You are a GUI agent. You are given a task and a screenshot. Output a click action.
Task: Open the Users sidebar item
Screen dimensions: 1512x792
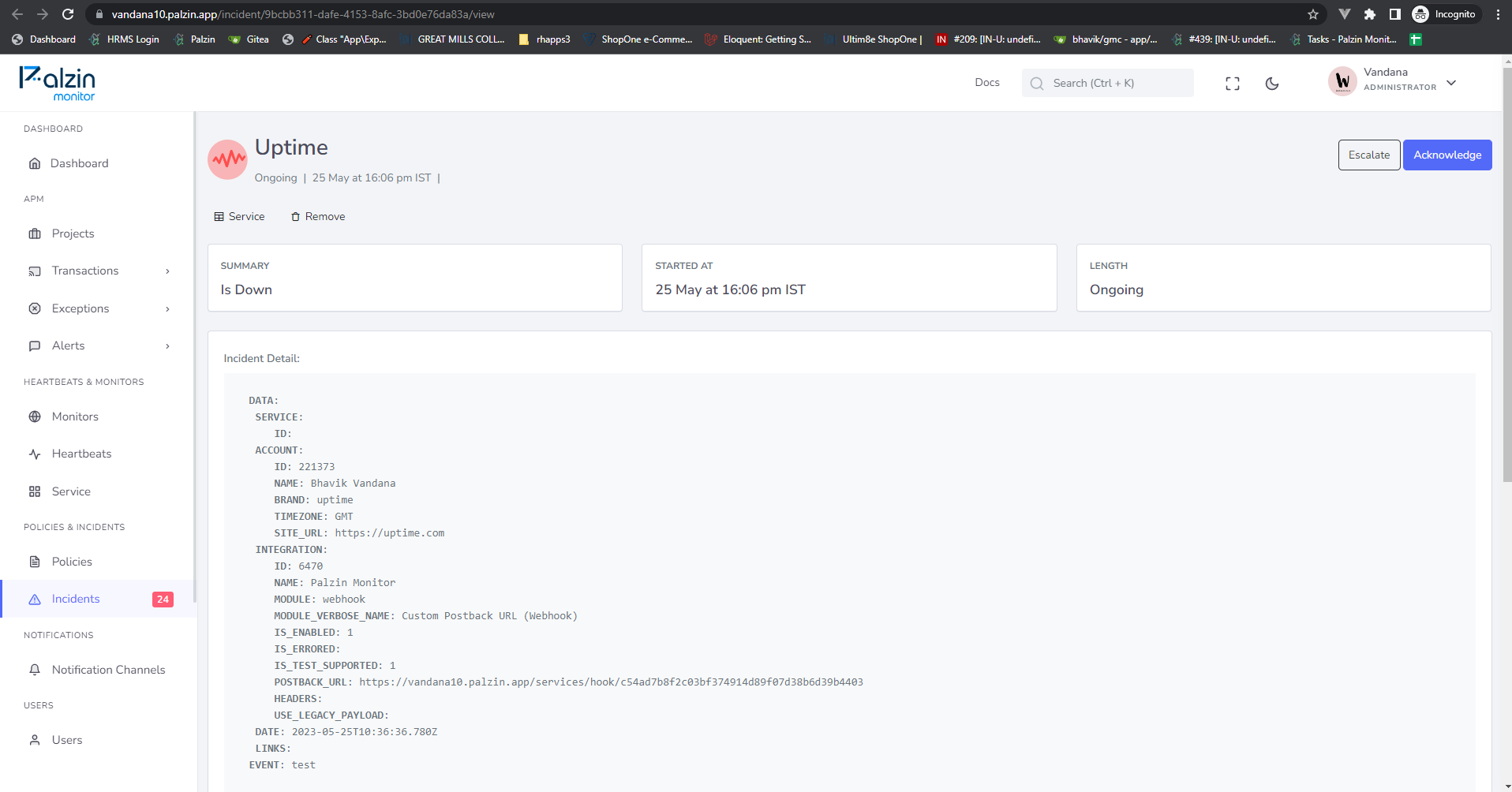[x=67, y=740]
